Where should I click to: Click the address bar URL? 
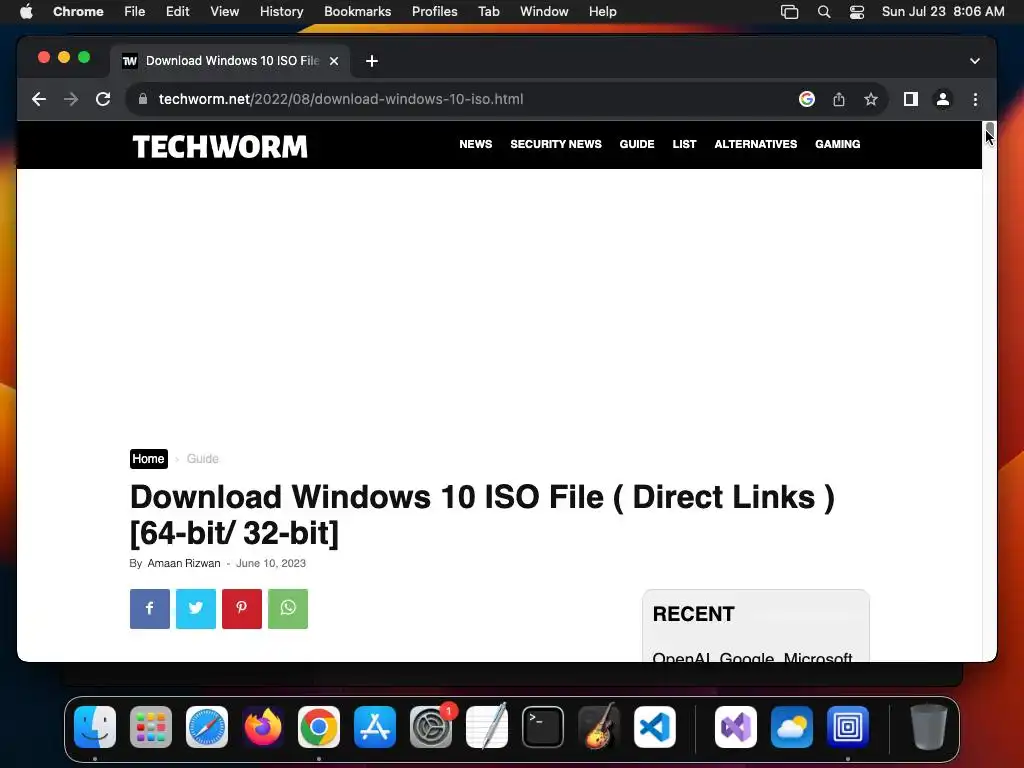tap(341, 99)
